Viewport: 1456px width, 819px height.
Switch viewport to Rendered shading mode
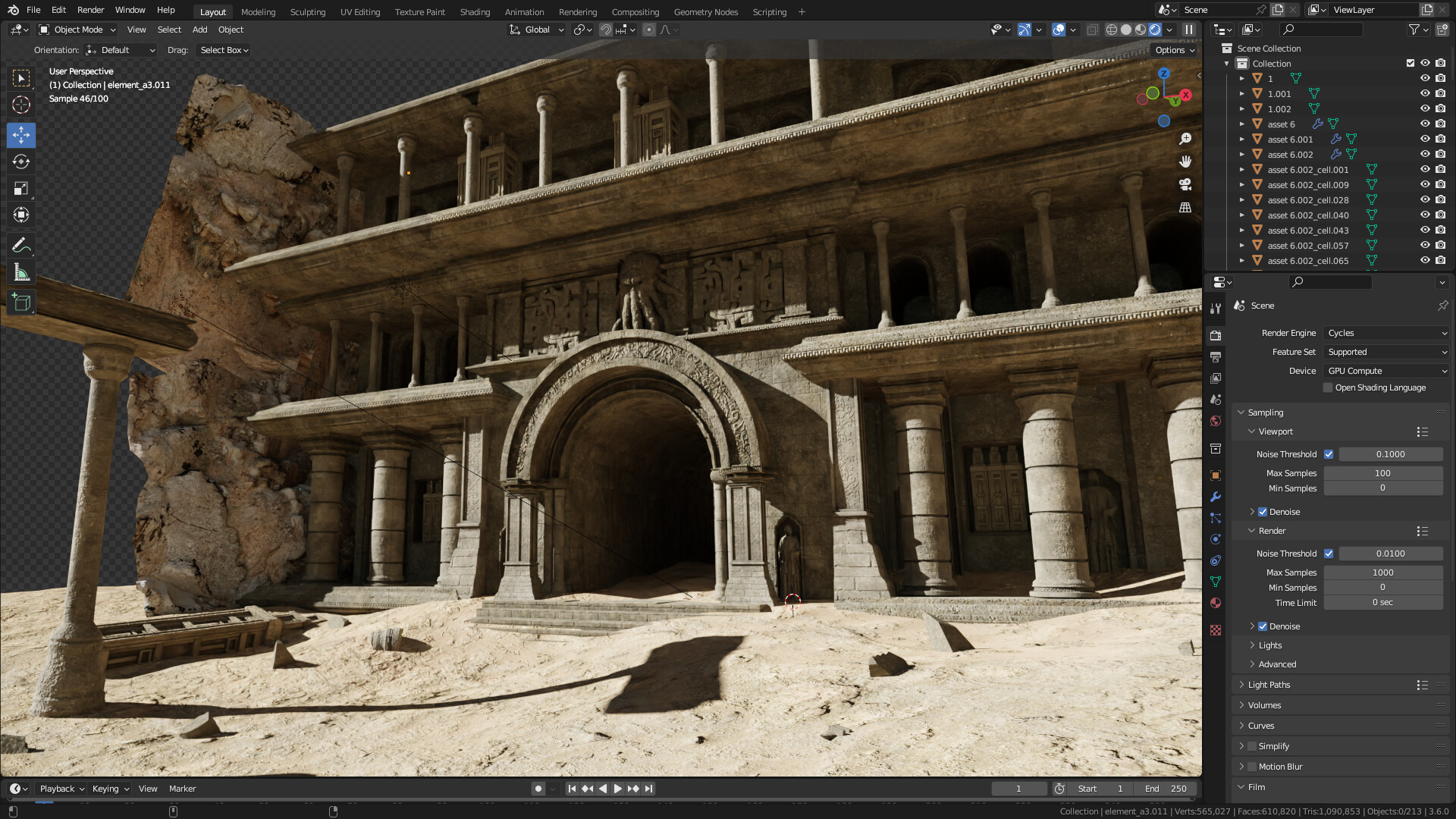point(1153,30)
